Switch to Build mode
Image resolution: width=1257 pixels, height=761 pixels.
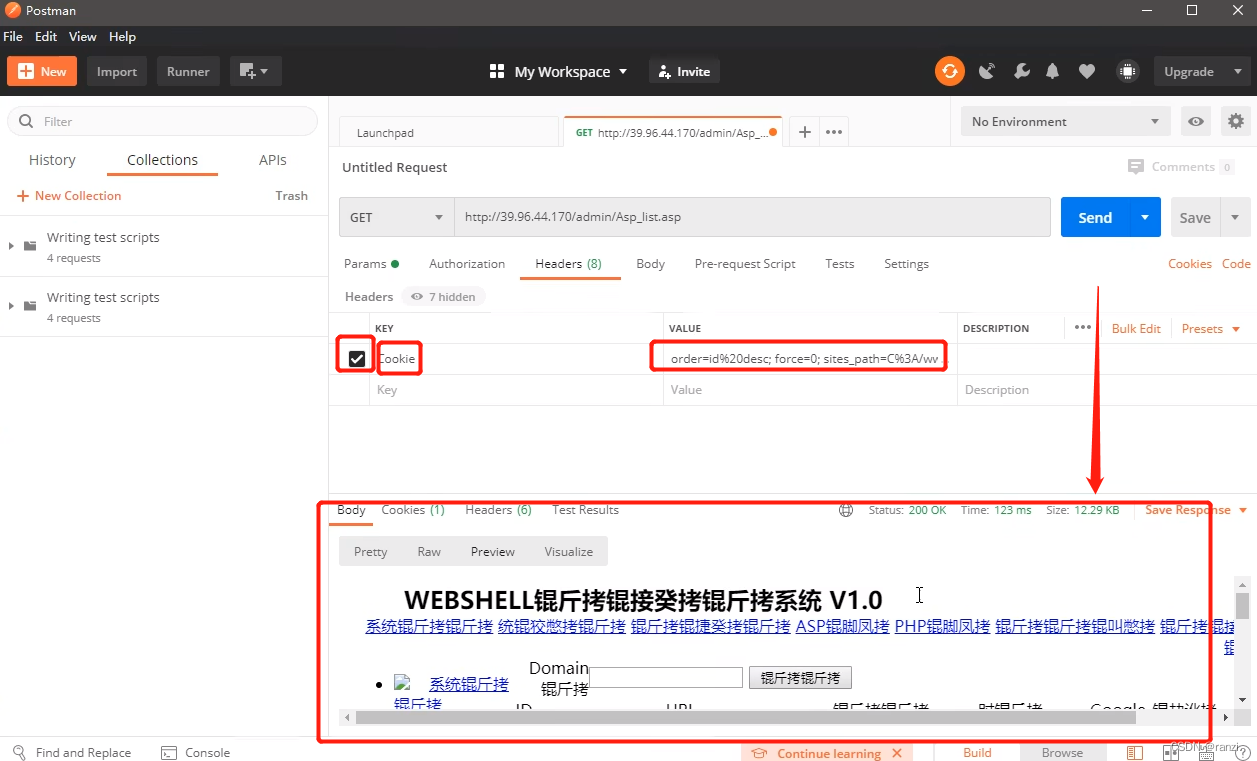(x=977, y=753)
